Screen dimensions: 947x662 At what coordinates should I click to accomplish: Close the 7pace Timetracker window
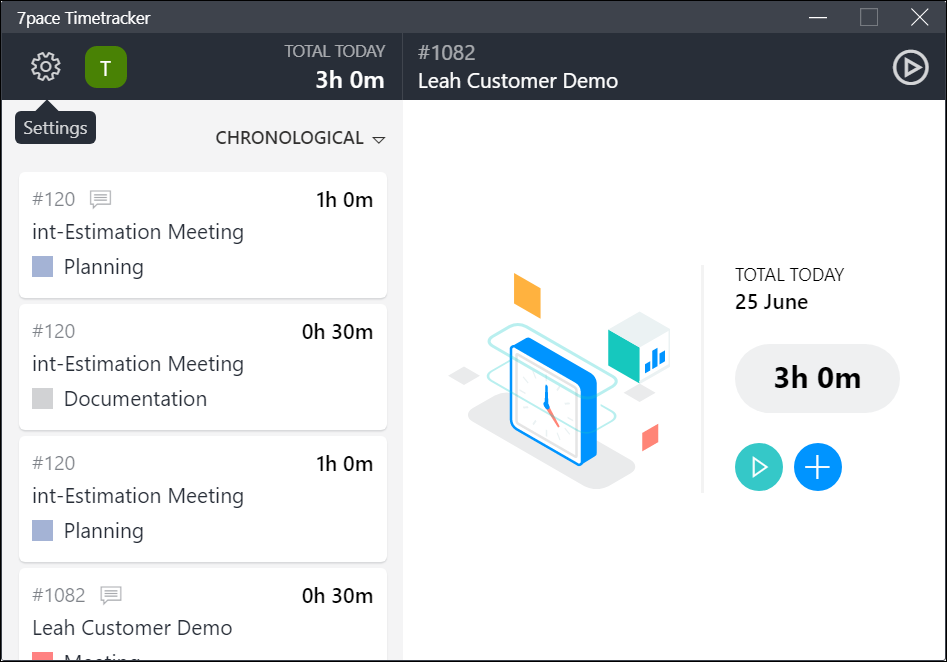[x=919, y=18]
